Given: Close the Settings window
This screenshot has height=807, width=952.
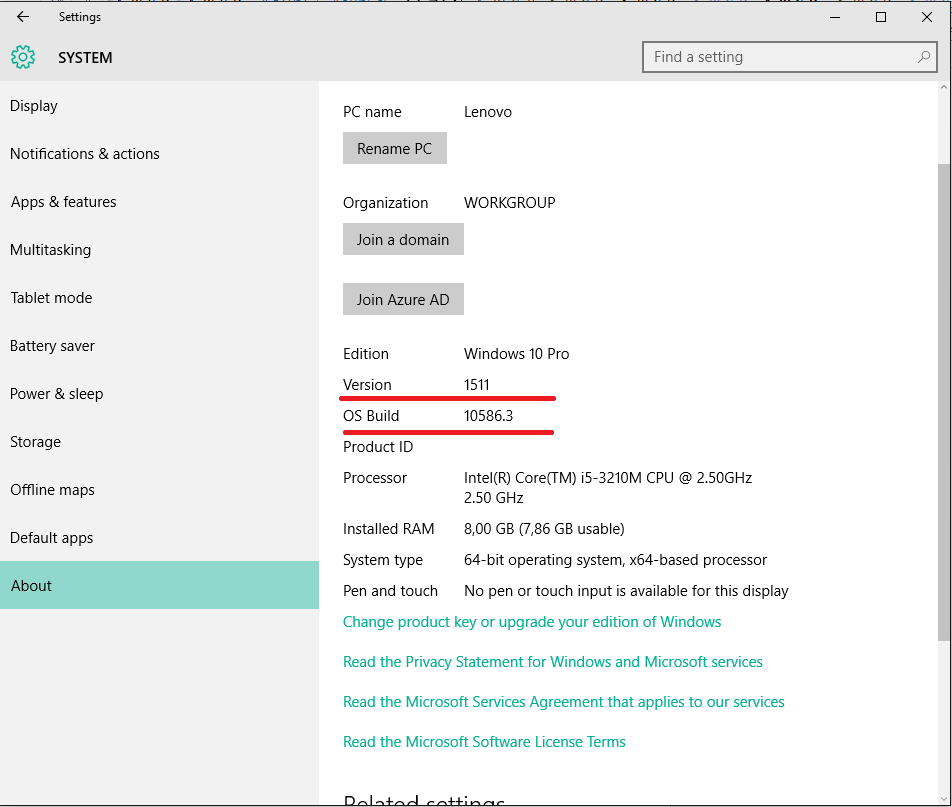Looking at the screenshot, I should point(926,17).
